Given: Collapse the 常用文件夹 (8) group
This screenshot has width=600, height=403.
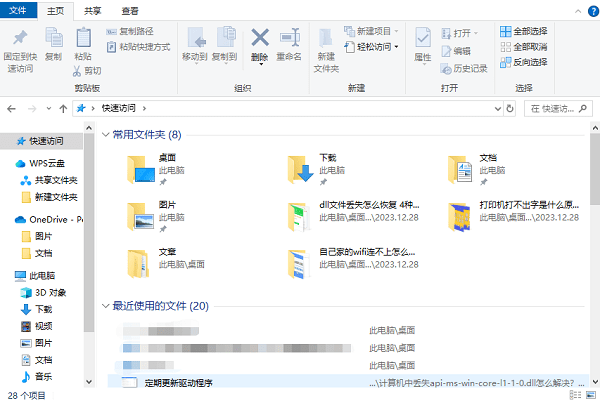Looking at the screenshot, I should pyautogui.click(x=106, y=135).
